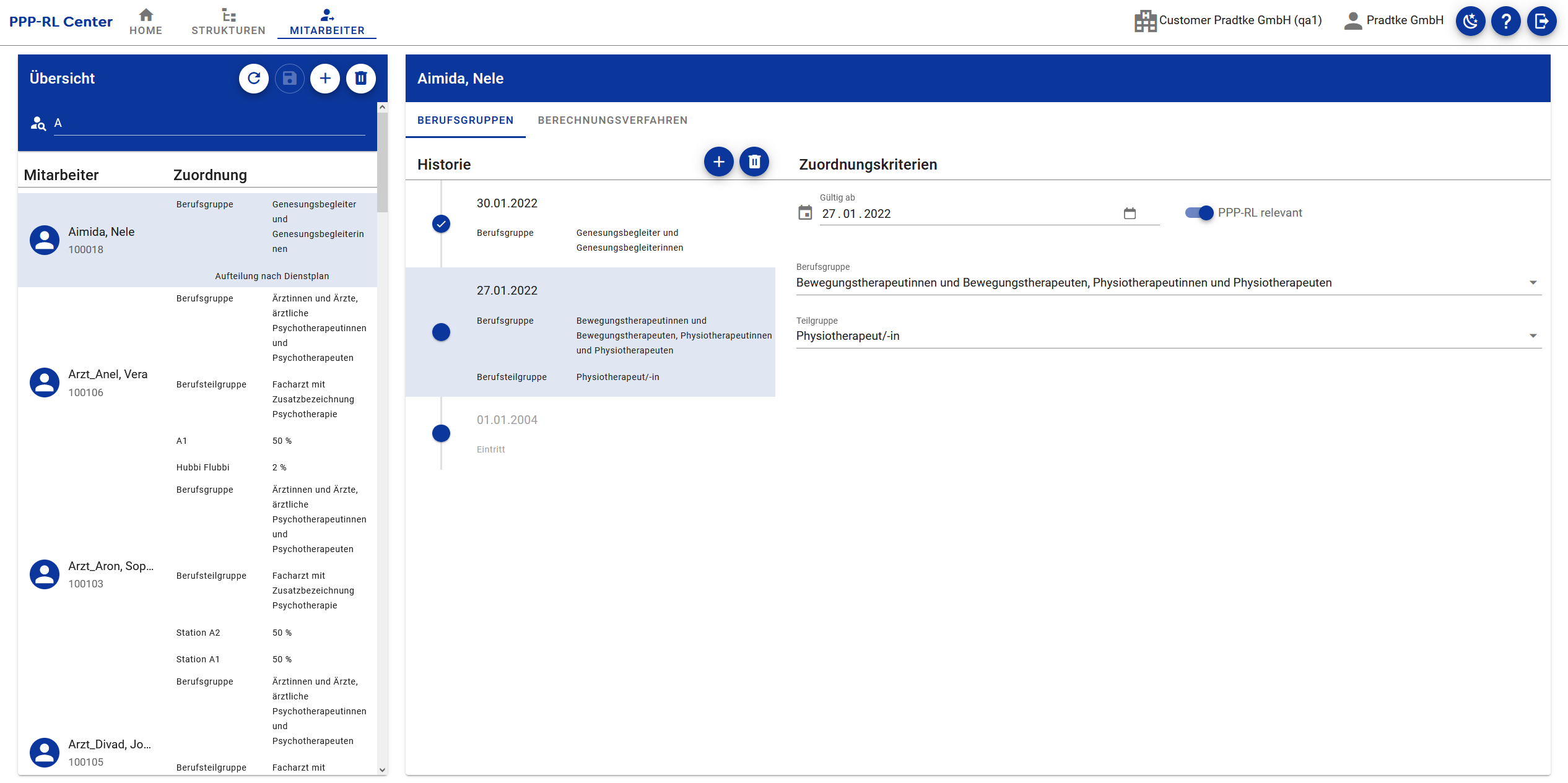Log out using the exit icon
Image resolution: width=1568 pixels, height=783 pixels.
coord(1541,21)
